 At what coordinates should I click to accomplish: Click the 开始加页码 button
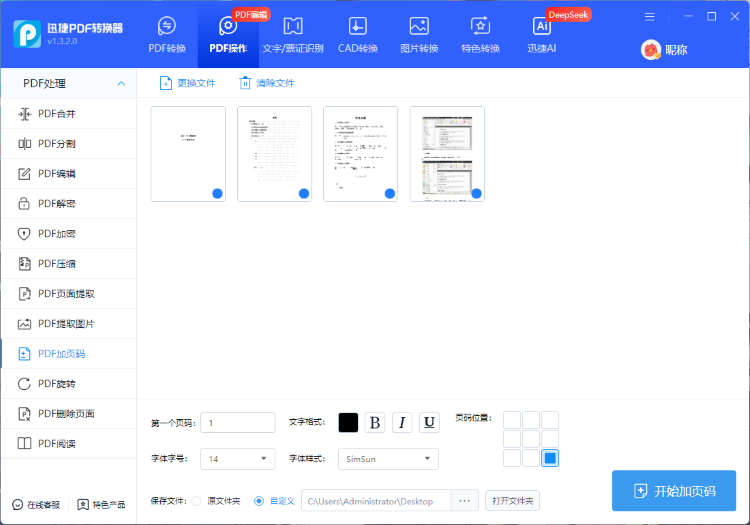coord(674,491)
